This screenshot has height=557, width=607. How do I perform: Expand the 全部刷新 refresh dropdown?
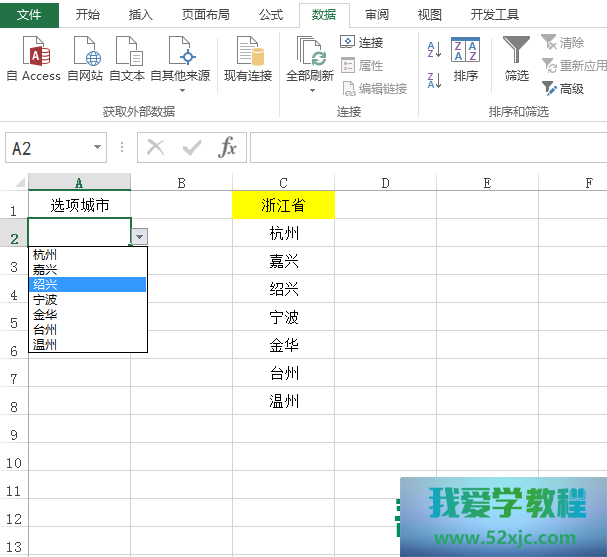[x=310, y=90]
